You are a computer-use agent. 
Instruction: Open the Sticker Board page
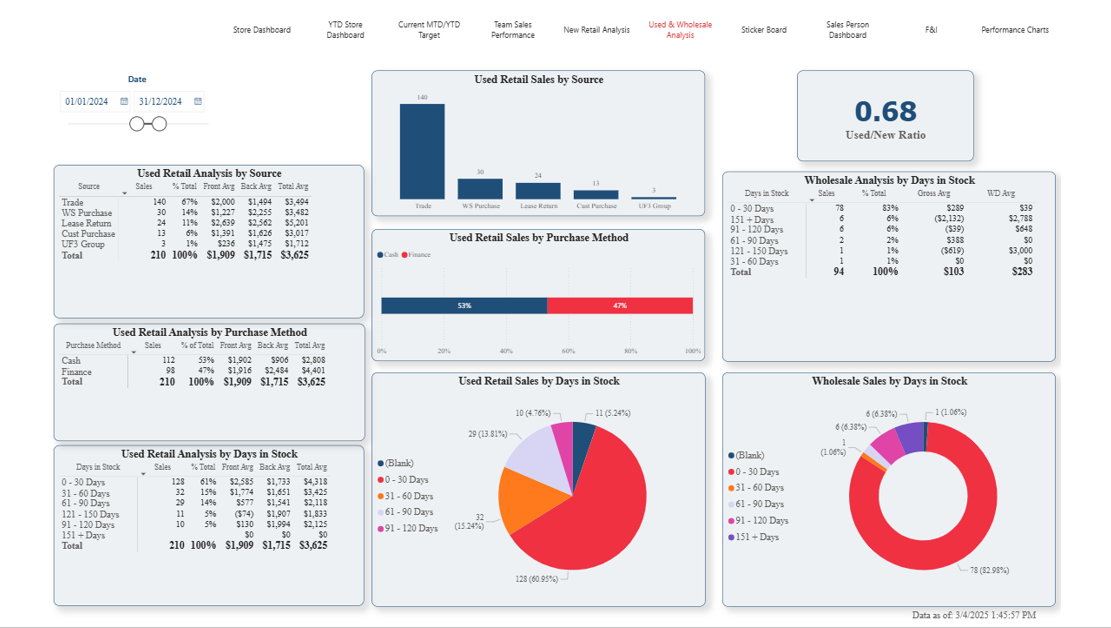764,29
